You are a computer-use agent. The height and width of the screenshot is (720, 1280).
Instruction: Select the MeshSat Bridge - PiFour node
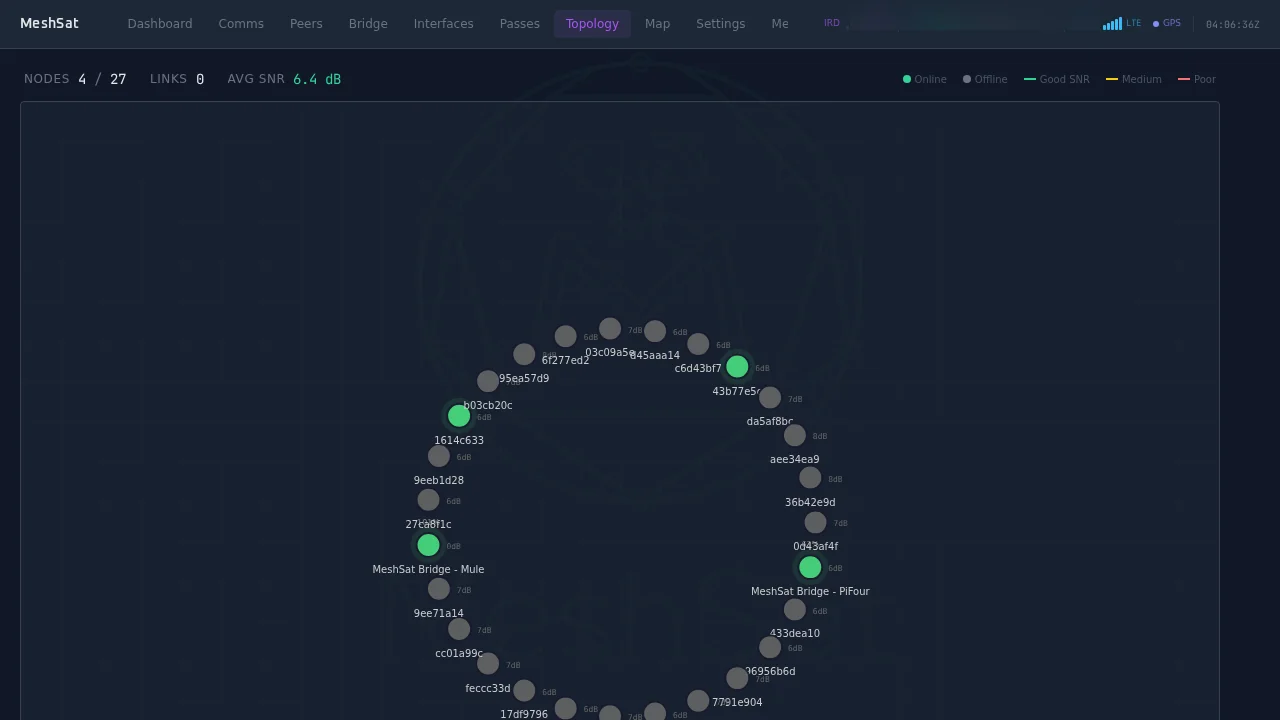tap(810, 567)
